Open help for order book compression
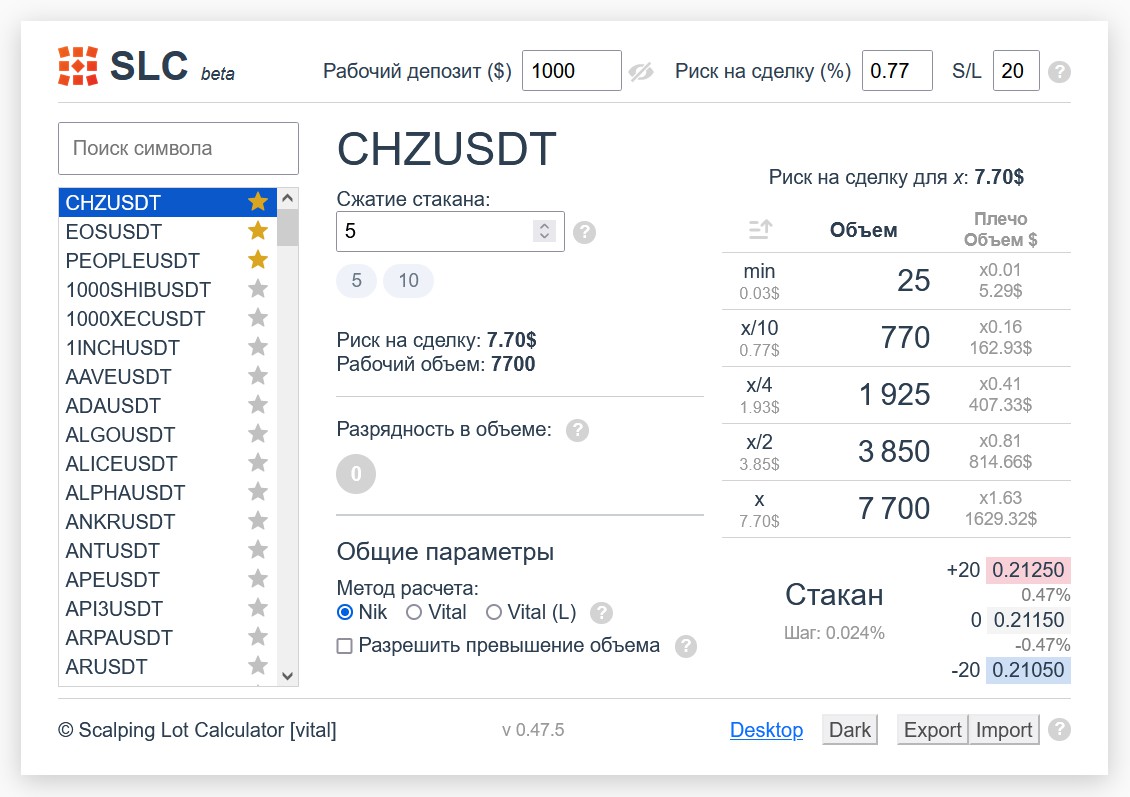The image size is (1130, 797). [585, 232]
